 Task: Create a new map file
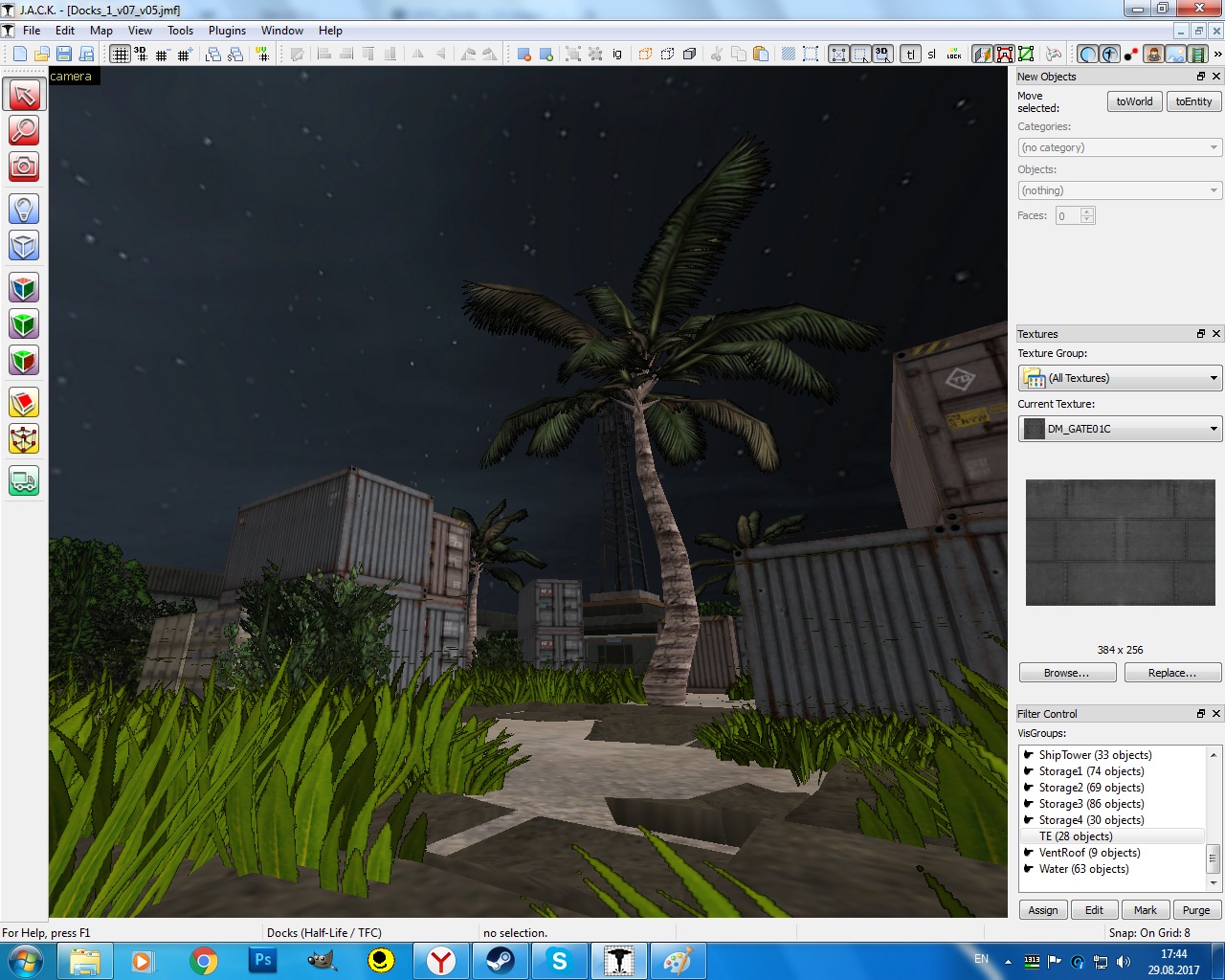19,54
